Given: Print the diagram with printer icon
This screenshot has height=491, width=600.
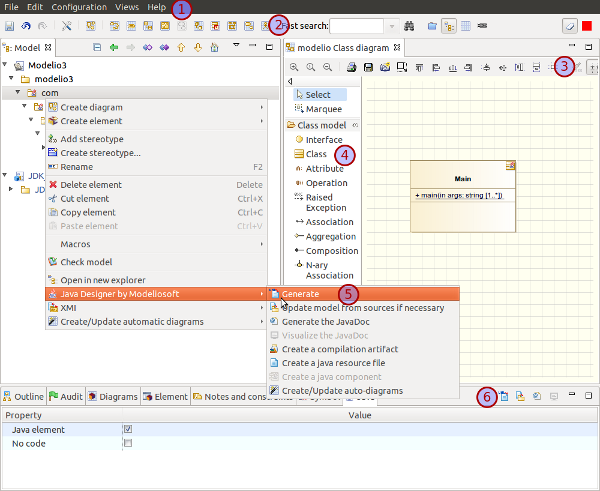Looking at the screenshot, I should [x=351, y=67].
